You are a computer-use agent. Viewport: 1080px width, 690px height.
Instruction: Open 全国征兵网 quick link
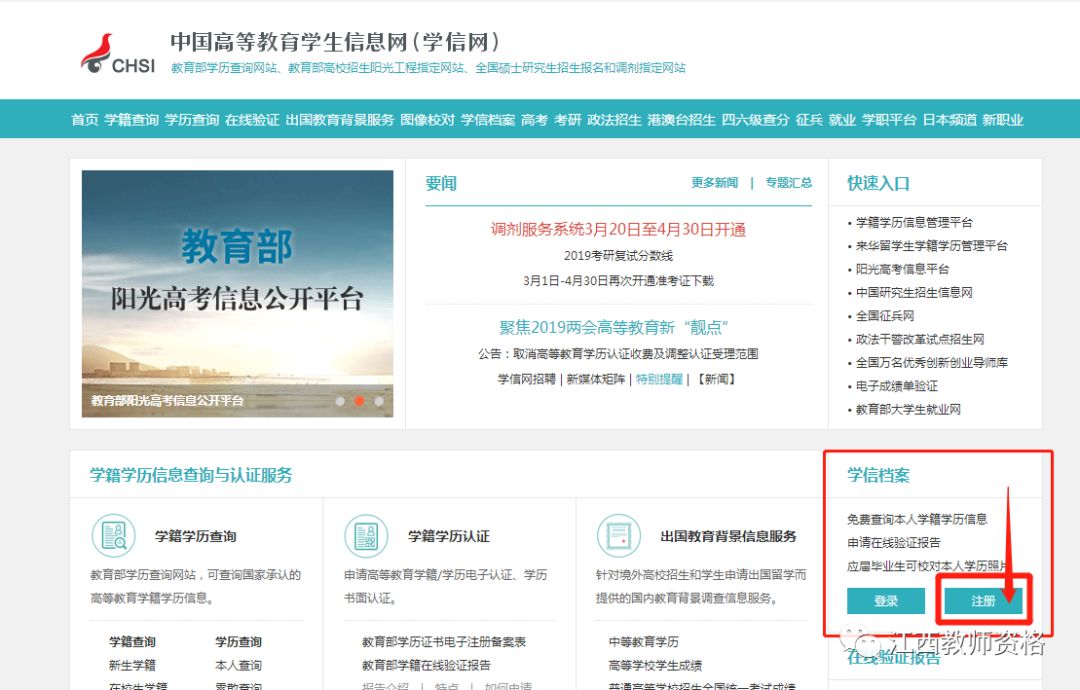click(x=884, y=316)
